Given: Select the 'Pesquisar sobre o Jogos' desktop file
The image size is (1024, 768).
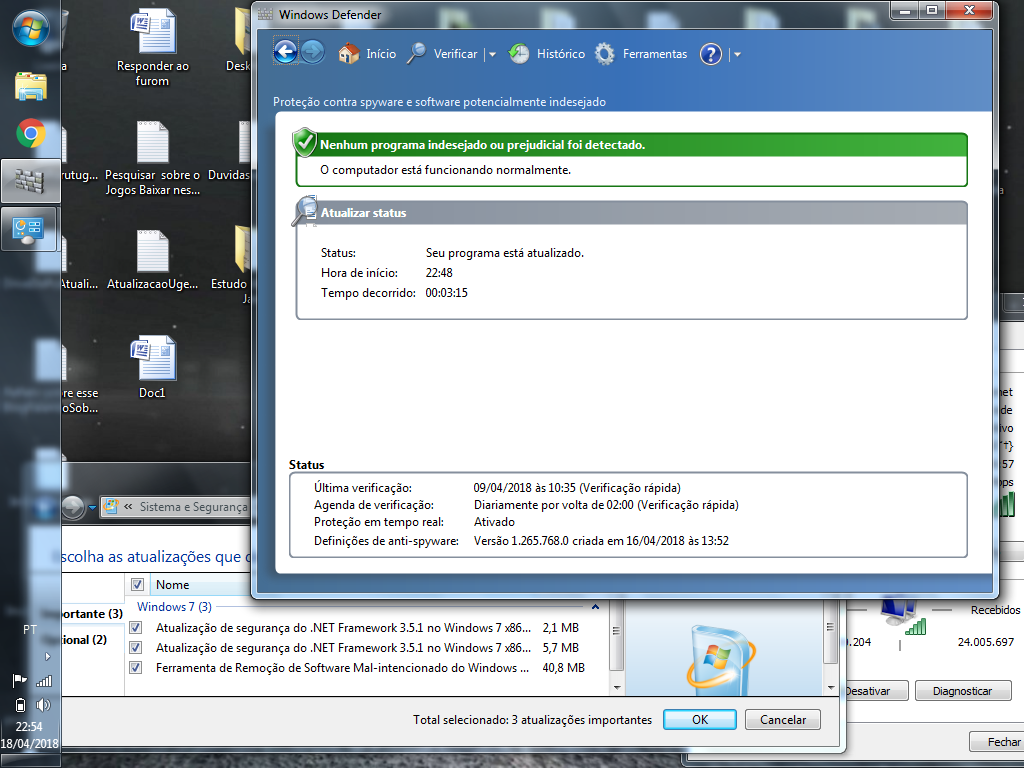Looking at the screenshot, I should 153,159.
